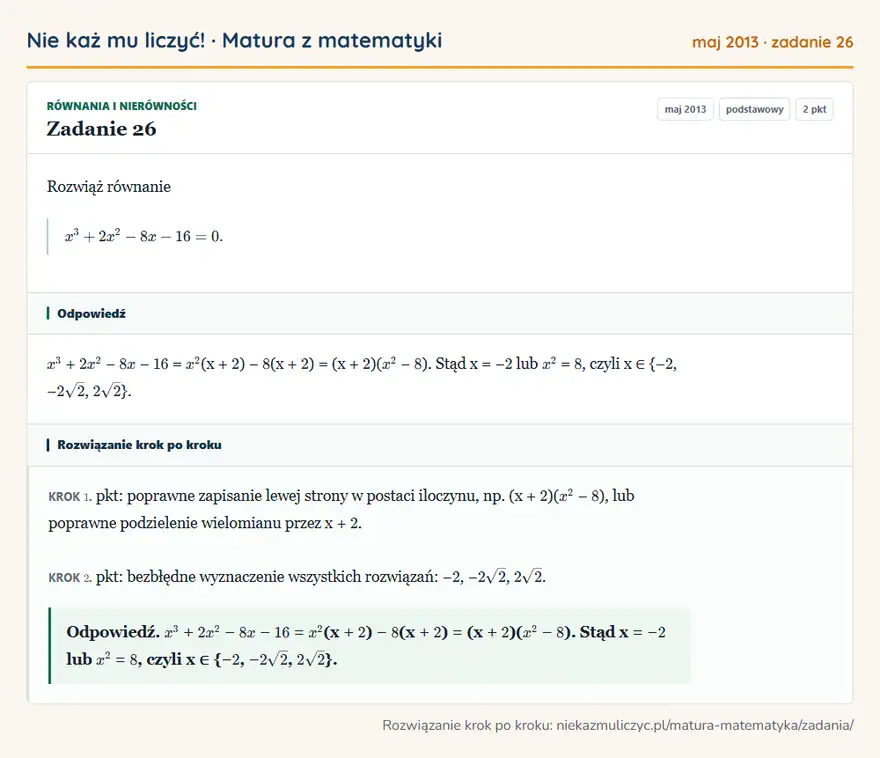Click the '2 pkt' points badge
The image size is (880, 758).
coord(814,109)
